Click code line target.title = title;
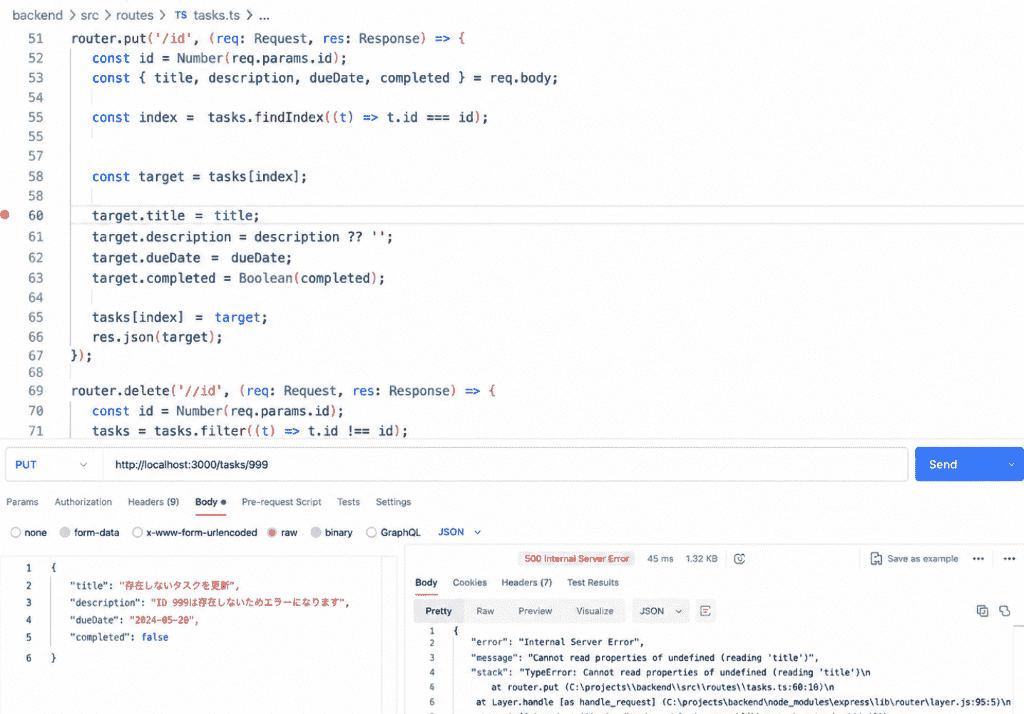The width and height of the screenshot is (1024, 714). pyautogui.click(x=176, y=216)
